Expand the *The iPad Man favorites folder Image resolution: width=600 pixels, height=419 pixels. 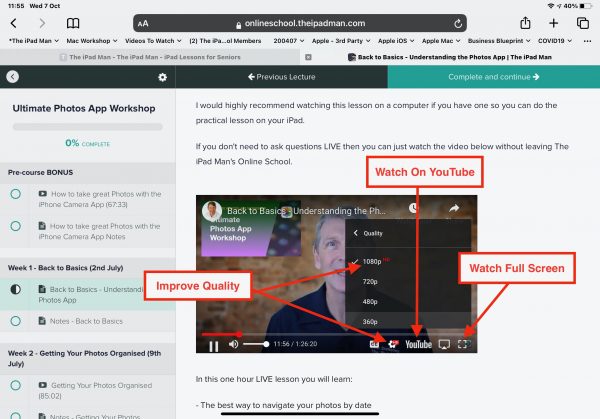point(34,41)
